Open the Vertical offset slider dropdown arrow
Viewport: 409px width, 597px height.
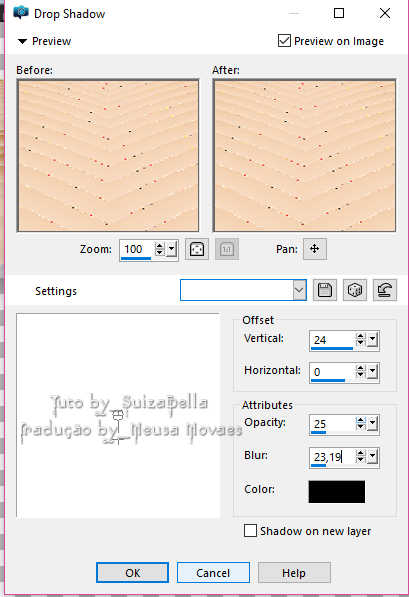pos(372,339)
